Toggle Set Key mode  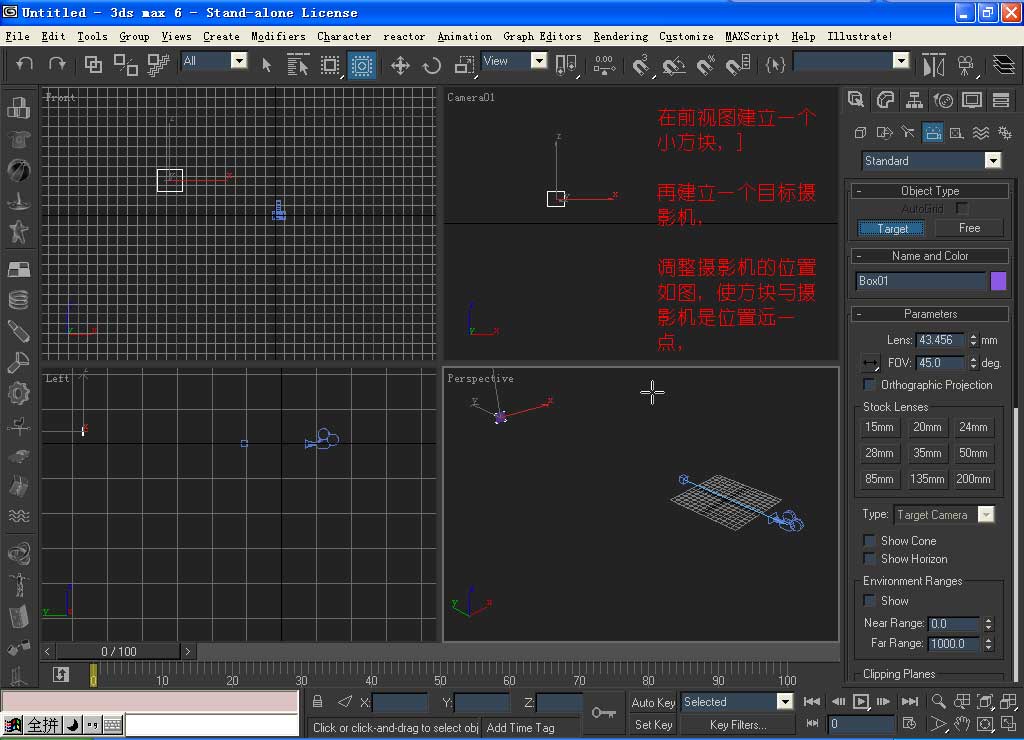[x=653, y=724]
